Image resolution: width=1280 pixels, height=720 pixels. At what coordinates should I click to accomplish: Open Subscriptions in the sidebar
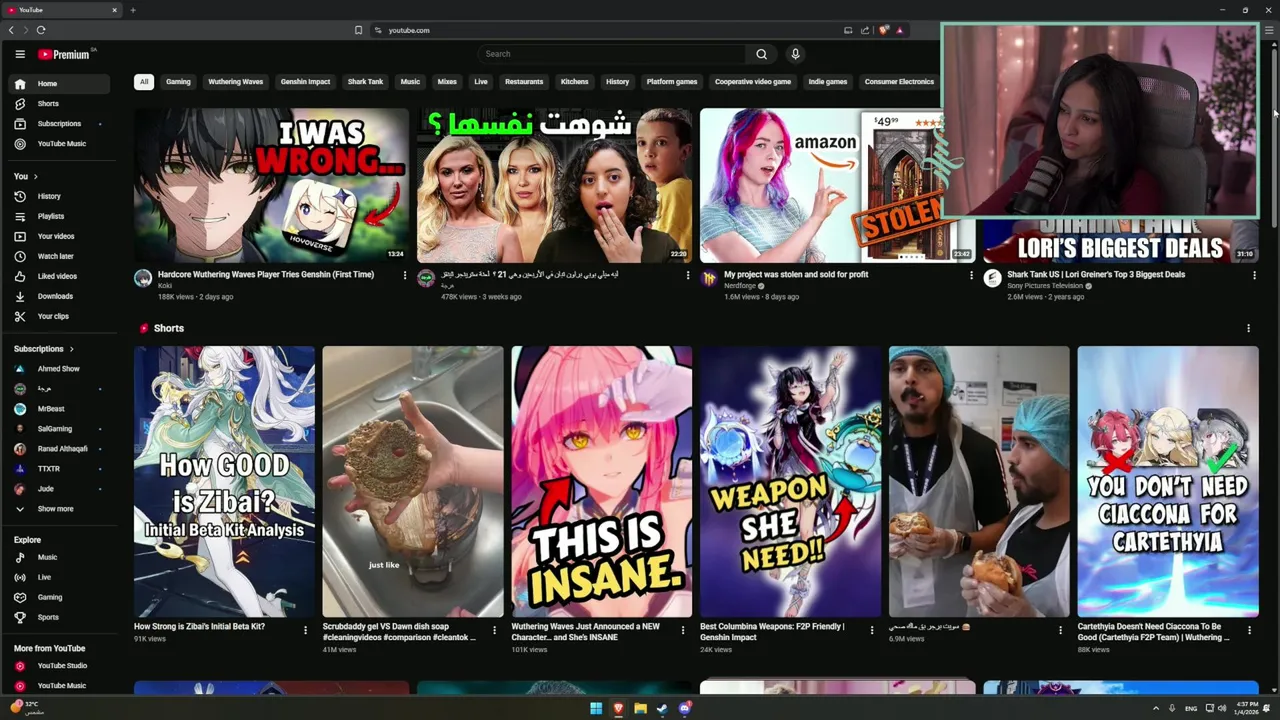pyautogui.click(x=61, y=124)
